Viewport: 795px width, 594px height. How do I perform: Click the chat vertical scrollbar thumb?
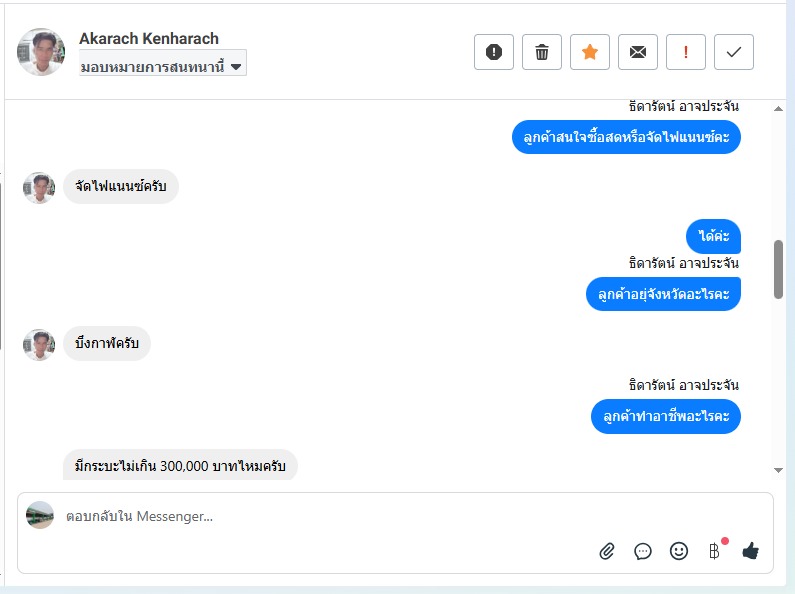pos(779,269)
